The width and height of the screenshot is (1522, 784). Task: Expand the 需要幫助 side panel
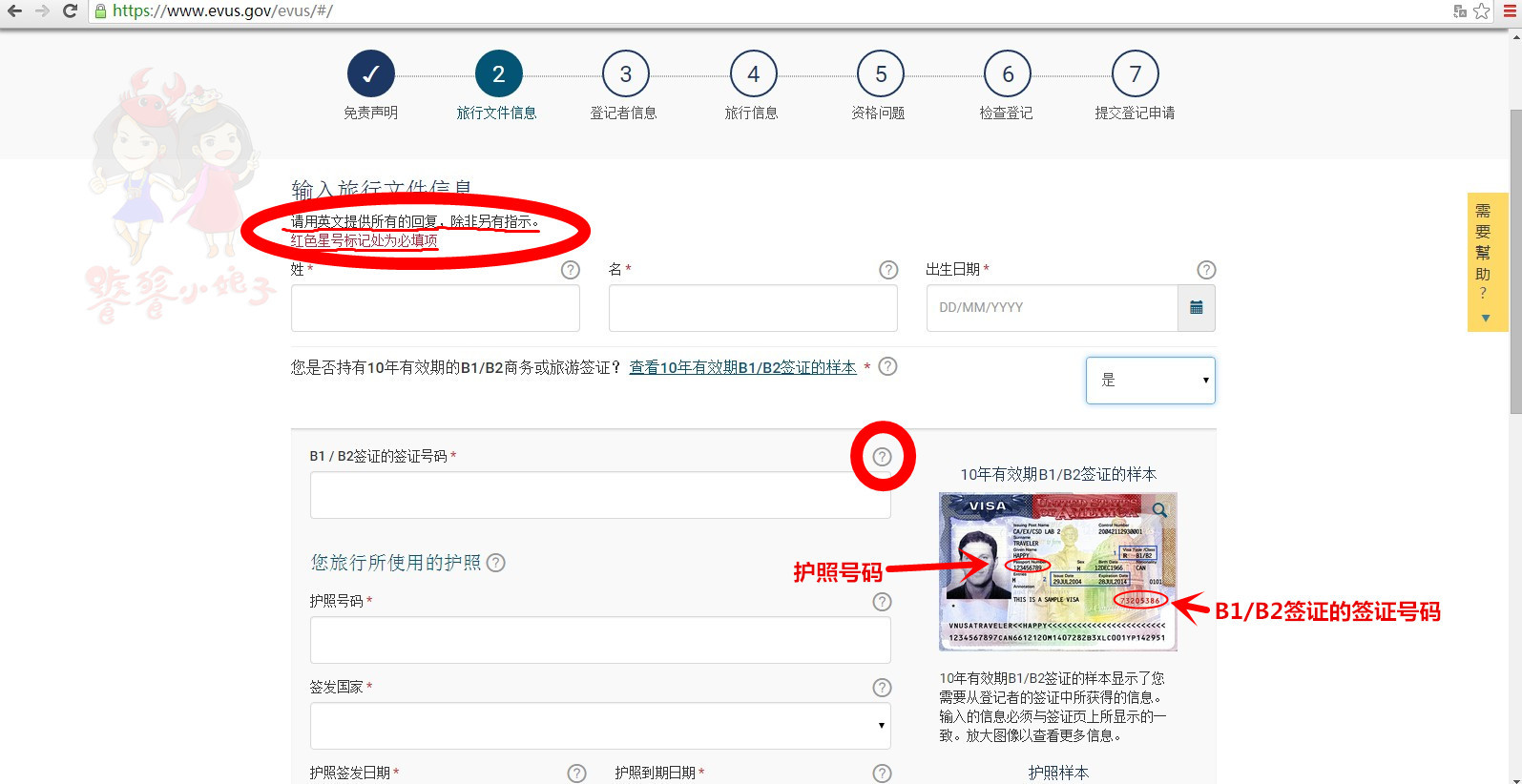pos(1485,262)
